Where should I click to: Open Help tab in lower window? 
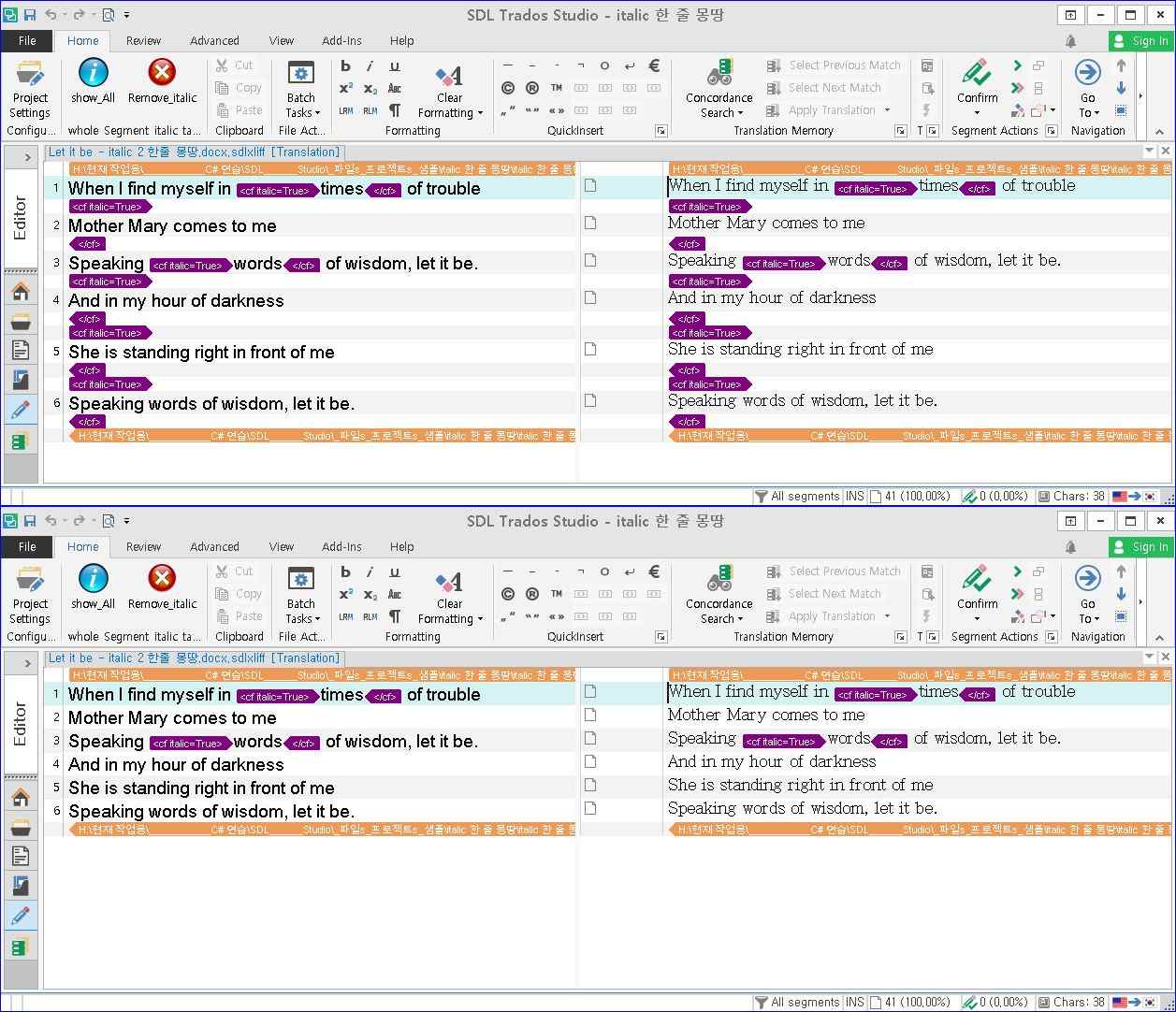pyautogui.click(x=402, y=546)
